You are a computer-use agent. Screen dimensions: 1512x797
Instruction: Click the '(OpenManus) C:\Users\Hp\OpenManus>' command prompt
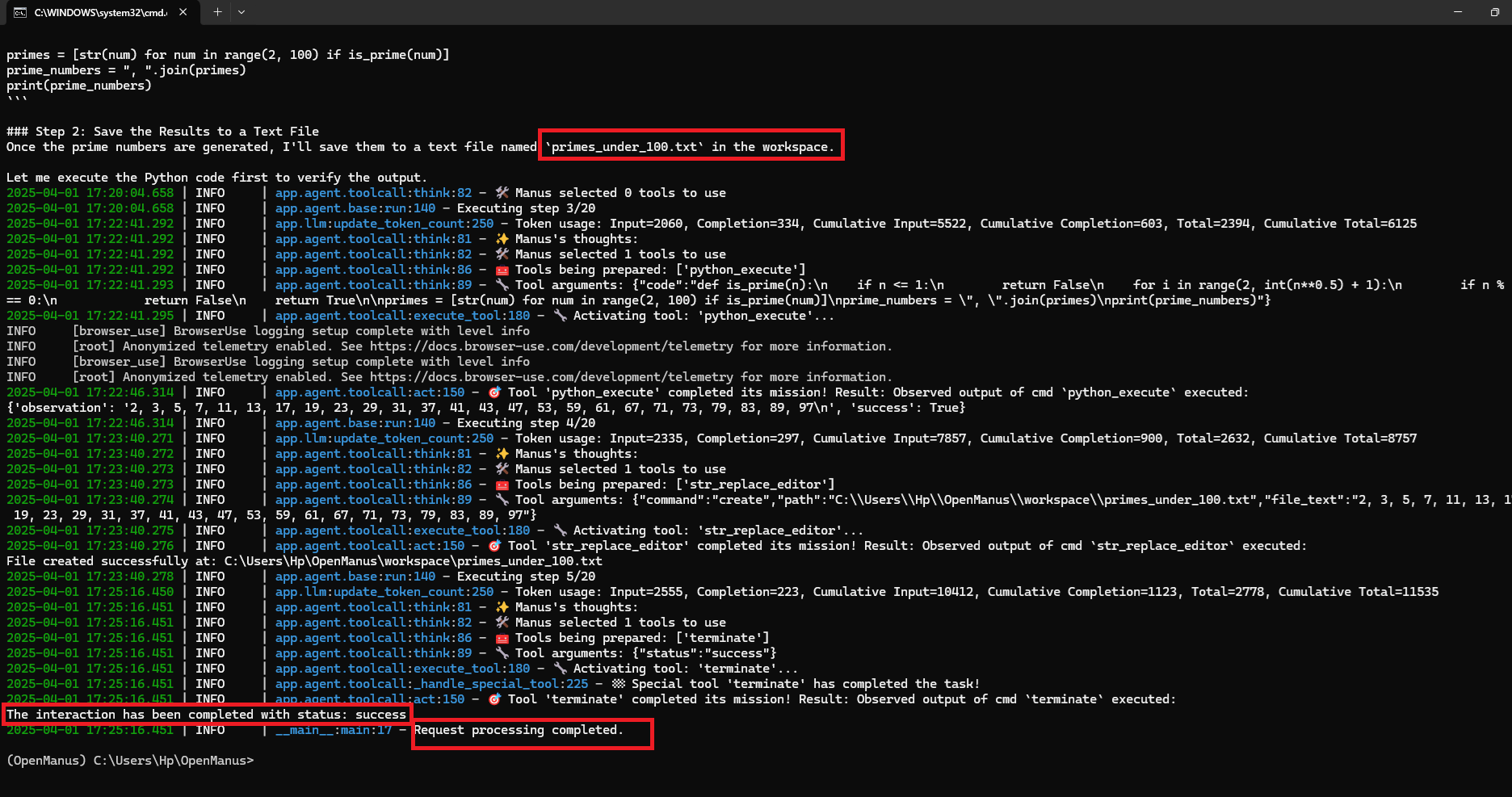tap(130, 761)
